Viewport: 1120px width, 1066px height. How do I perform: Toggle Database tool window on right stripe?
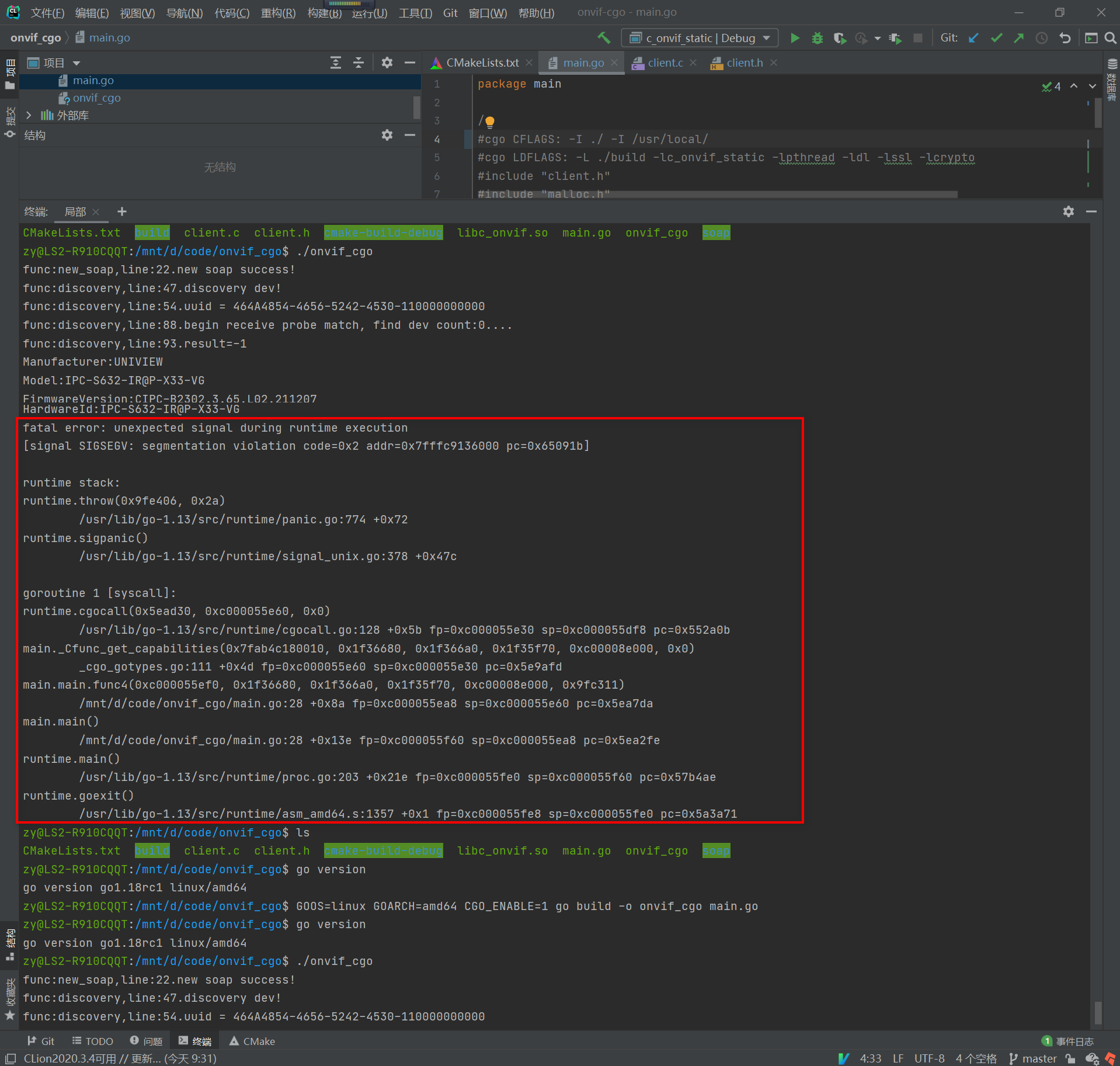1112,79
